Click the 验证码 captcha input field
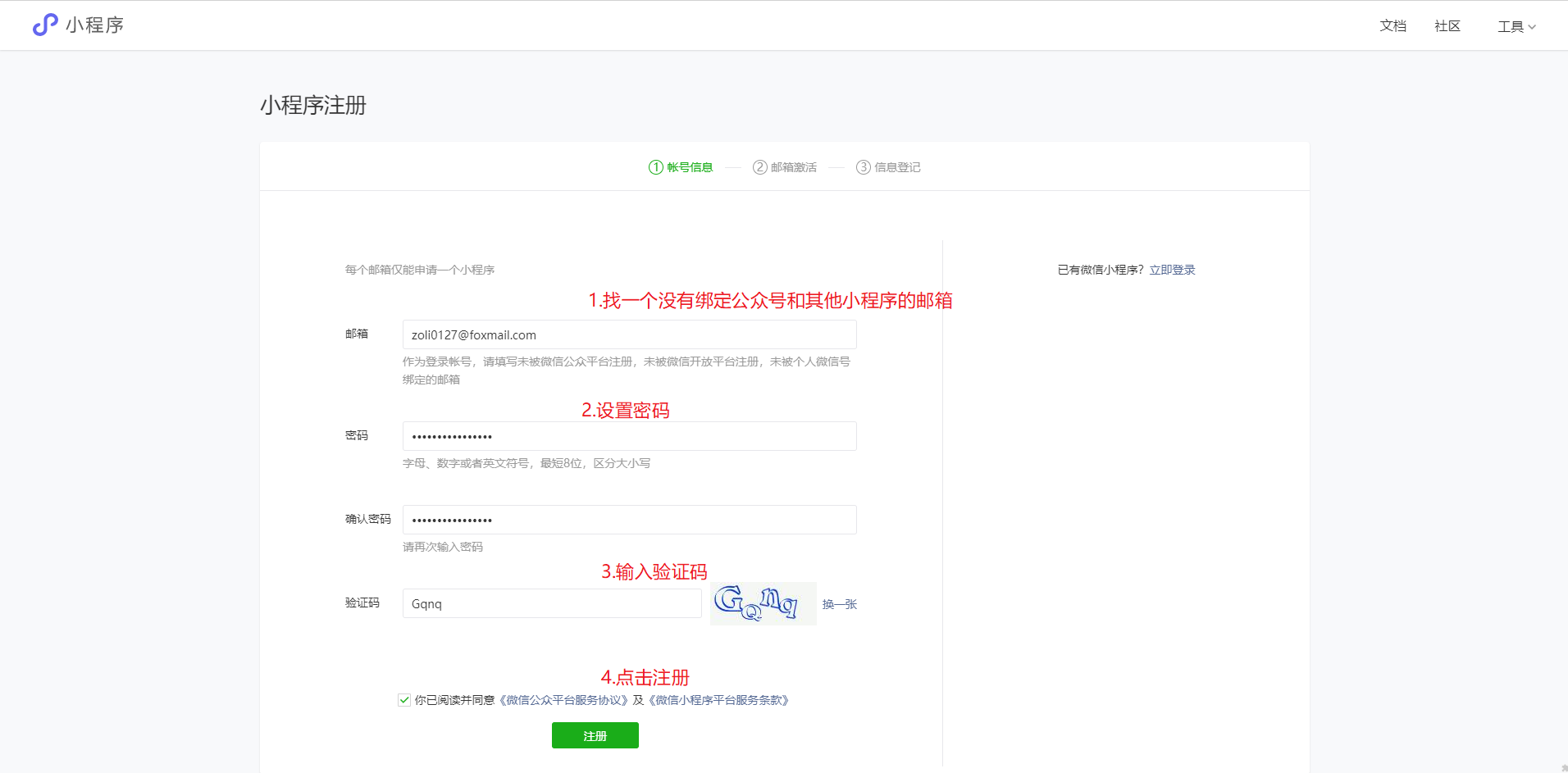Viewport: 1568px width, 773px height. click(x=552, y=603)
